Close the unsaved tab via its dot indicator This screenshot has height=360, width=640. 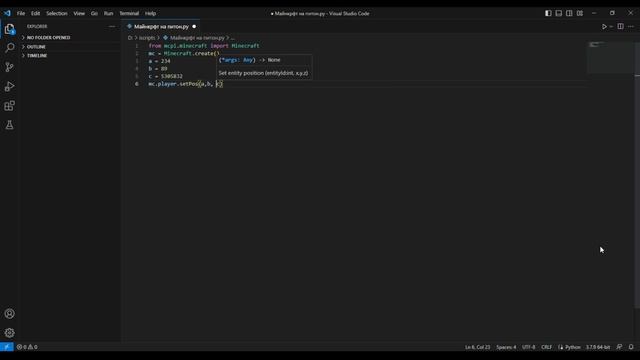point(194,27)
